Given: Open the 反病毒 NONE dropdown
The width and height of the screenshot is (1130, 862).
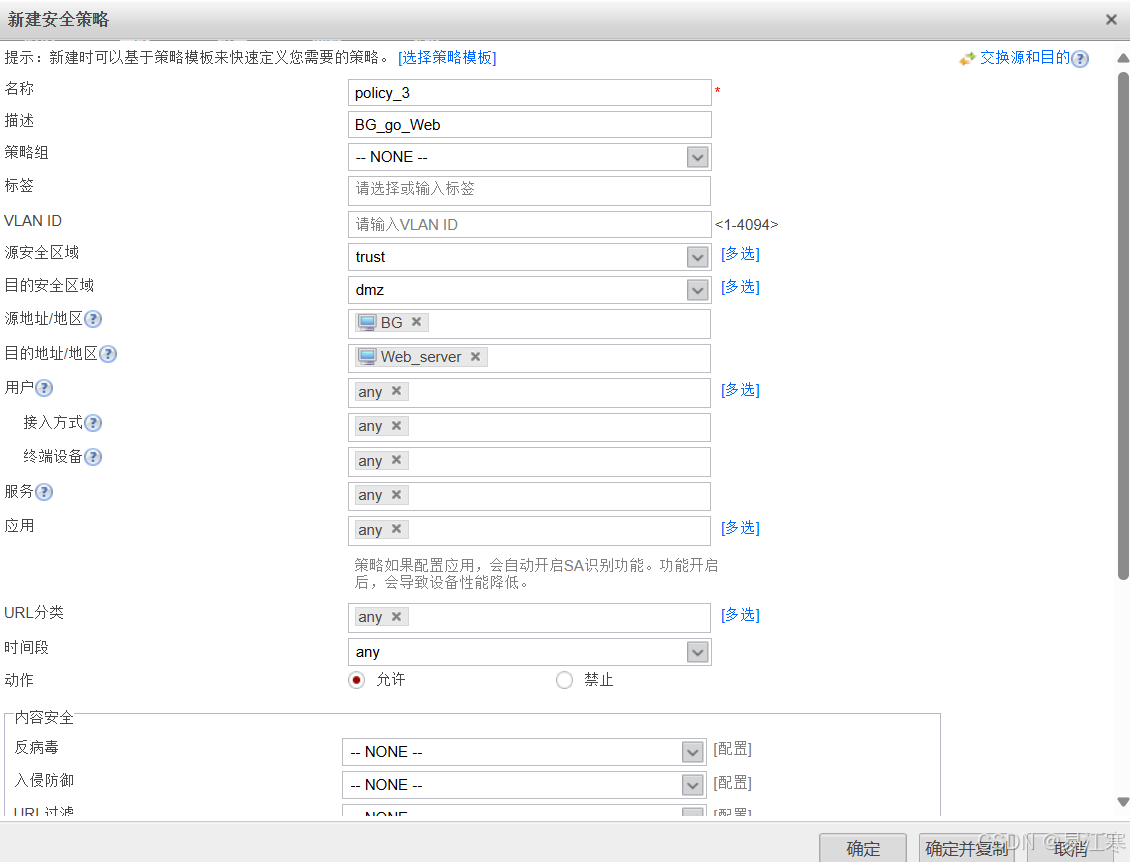Looking at the screenshot, I should (x=692, y=752).
